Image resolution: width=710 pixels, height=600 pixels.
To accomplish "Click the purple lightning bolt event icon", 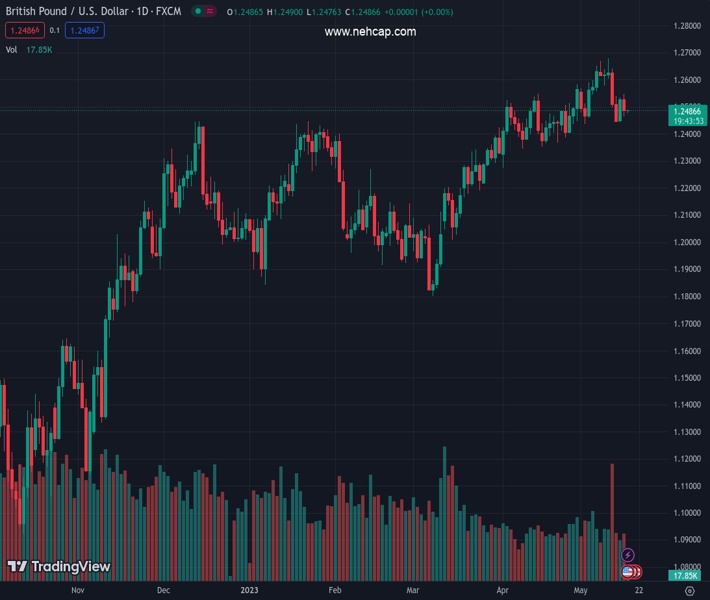I will pyautogui.click(x=628, y=555).
